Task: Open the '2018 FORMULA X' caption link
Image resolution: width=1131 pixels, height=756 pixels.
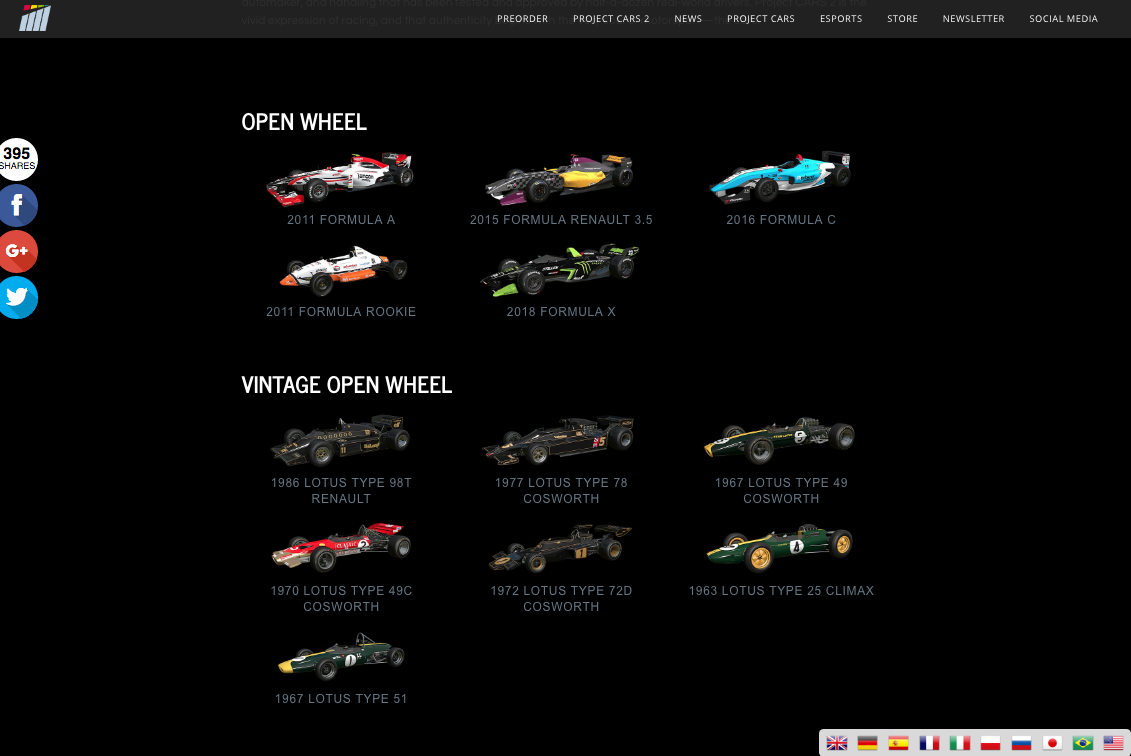Action: click(x=561, y=312)
